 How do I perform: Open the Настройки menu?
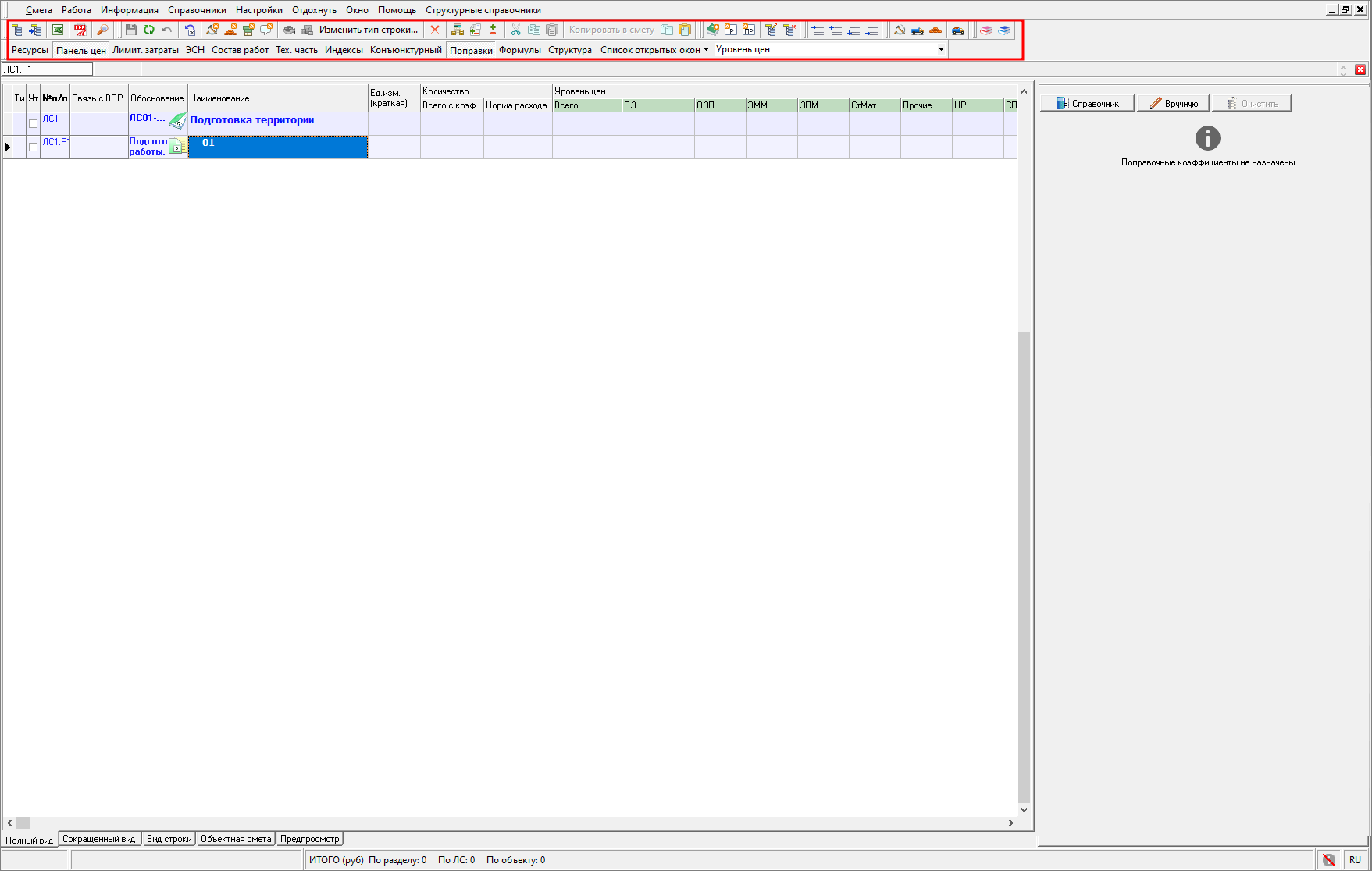pyautogui.click(x=259, y=10)
